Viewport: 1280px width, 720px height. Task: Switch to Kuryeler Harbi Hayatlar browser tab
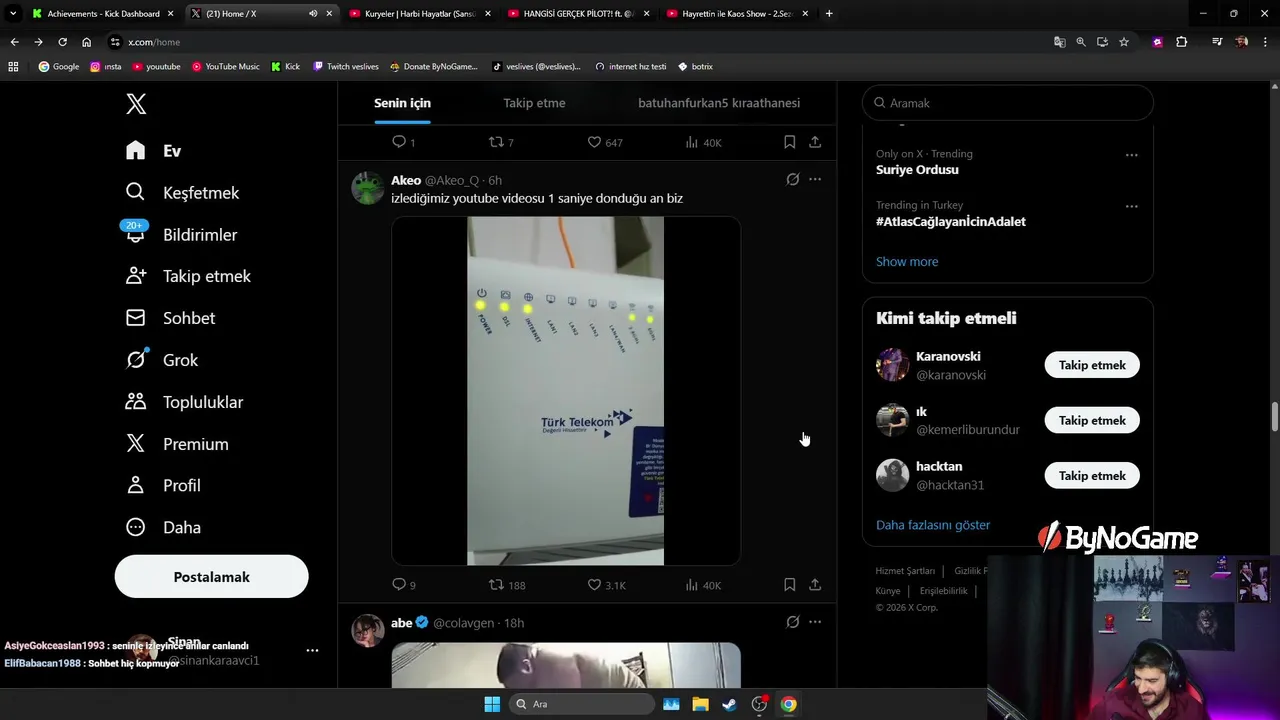click(x=420, y=14)
